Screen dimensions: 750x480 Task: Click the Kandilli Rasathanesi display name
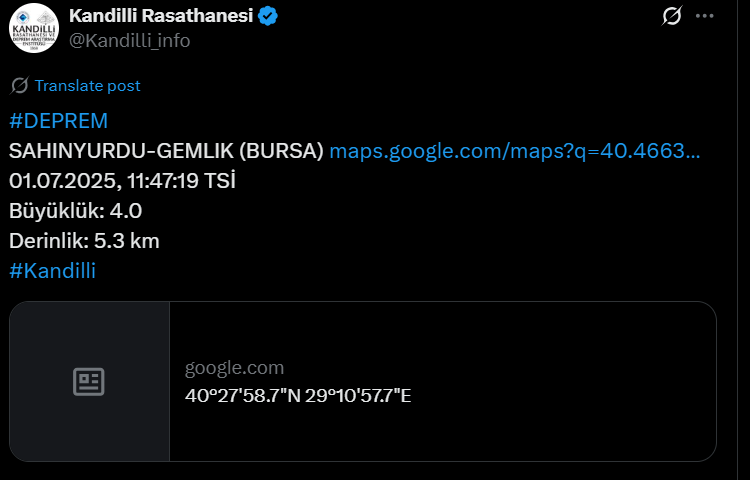(x=160, y=16)
